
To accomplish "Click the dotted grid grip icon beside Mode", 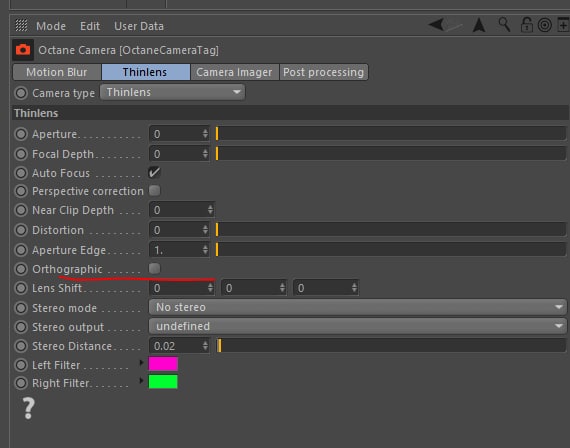I will coord(21,25).
